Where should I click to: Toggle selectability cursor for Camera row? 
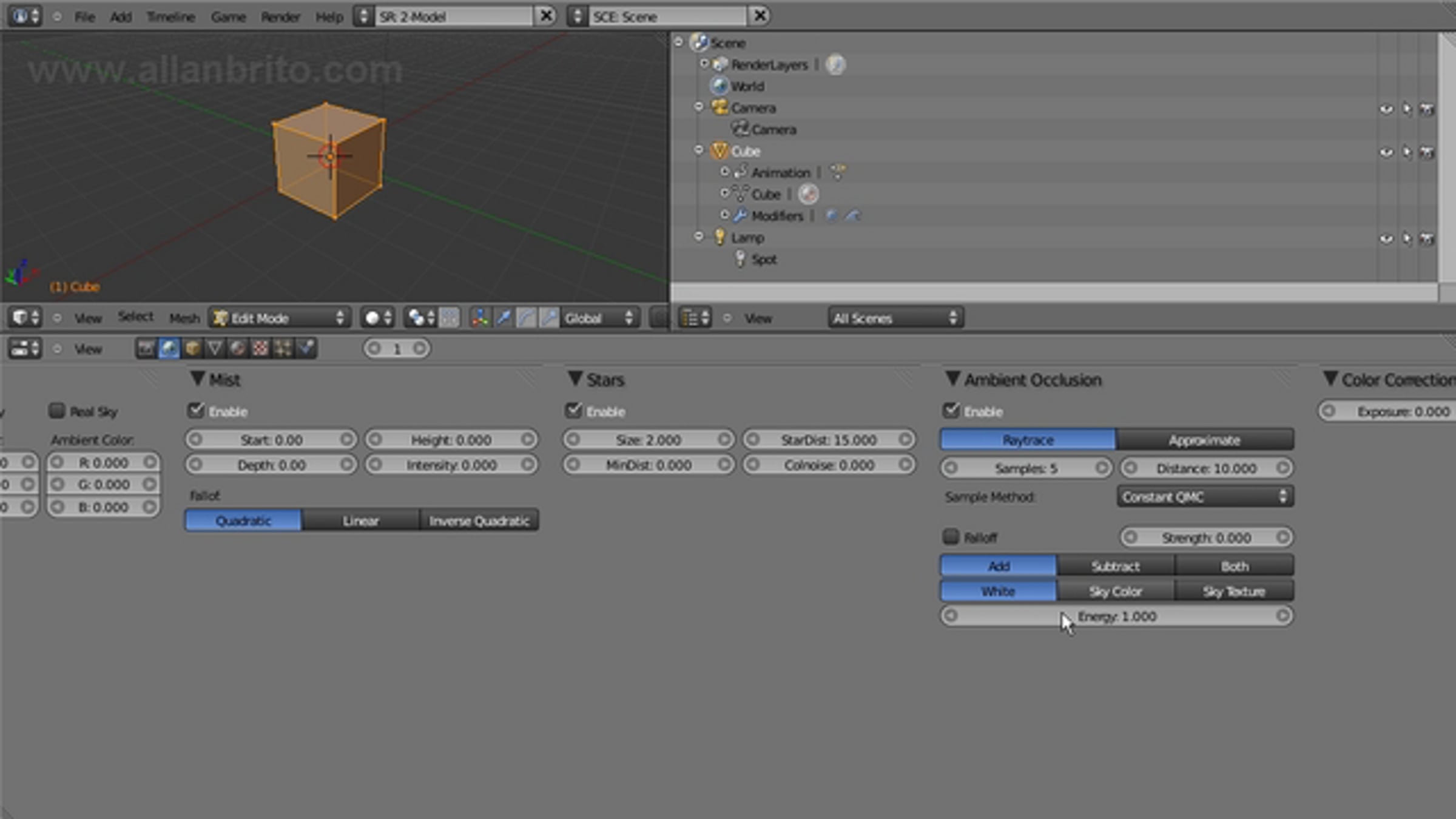pyautogui.click(x=1407, y=109)
